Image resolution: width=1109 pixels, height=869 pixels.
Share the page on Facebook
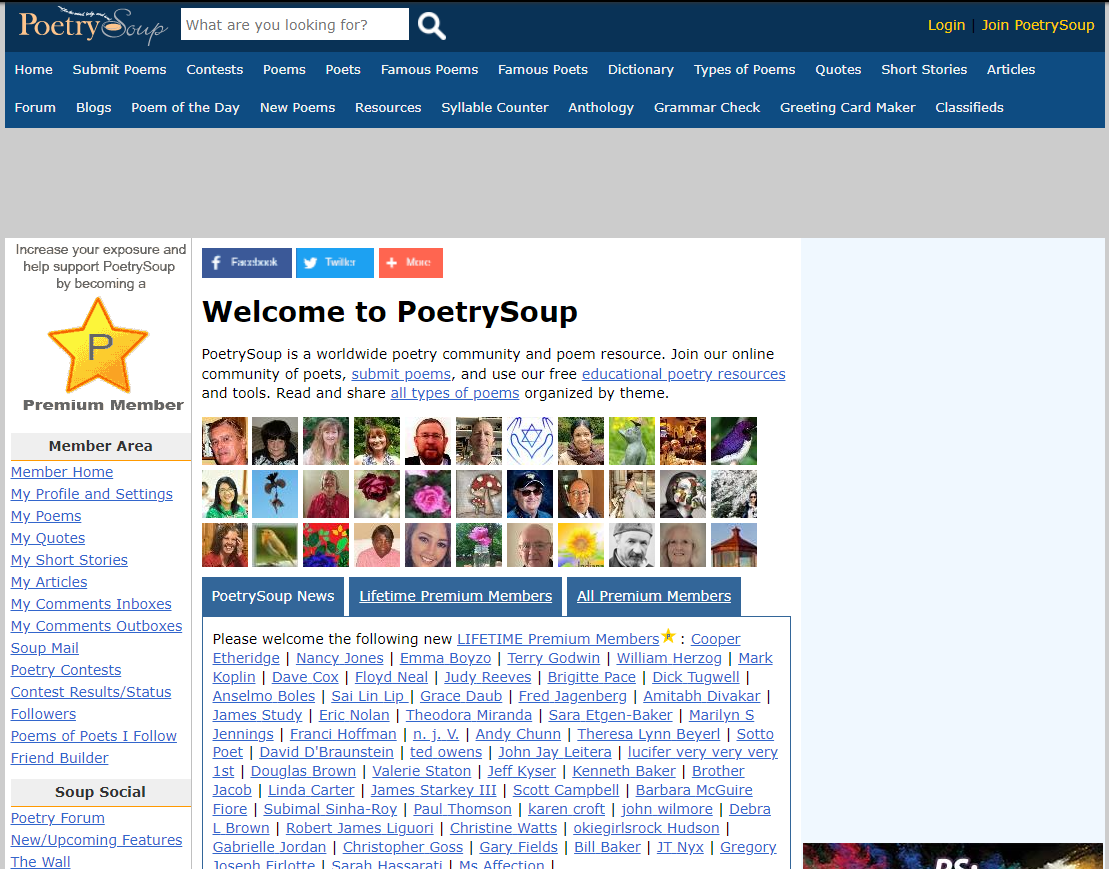pyautogui.click(x=246, y=263)
